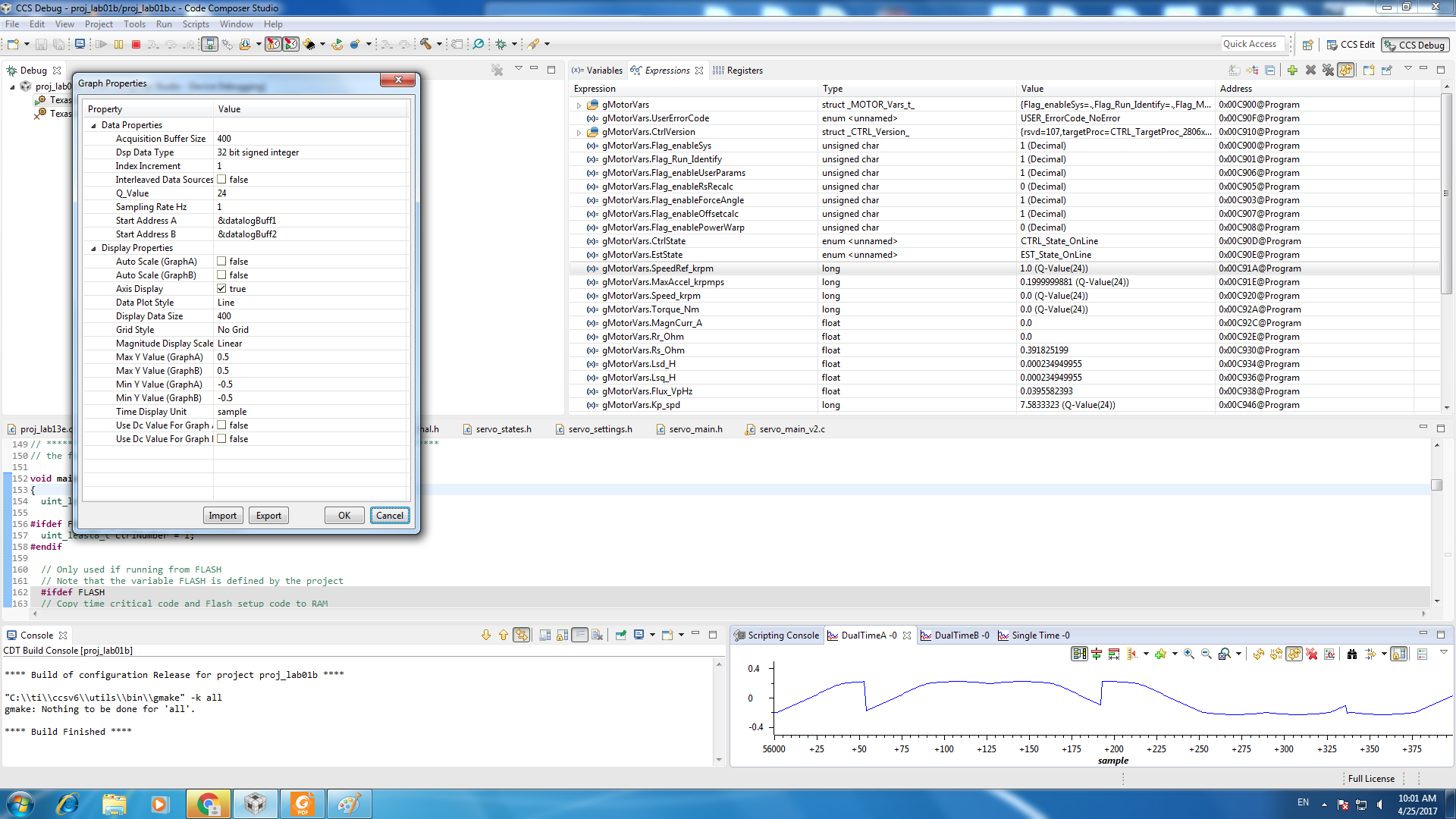This screenshot has width=1456, height=819.
Task: Check the Interleaved Data Sources box
Action: [x=221, y=180]
